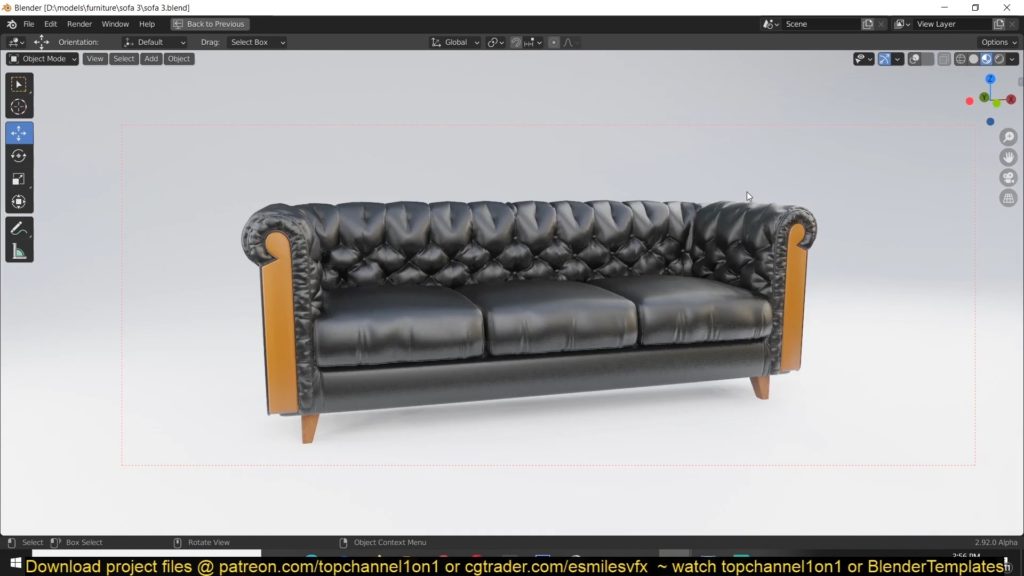Click the Back to Previous button
The height and width of the screenshot is (576, 1024).
coord(210,24)
